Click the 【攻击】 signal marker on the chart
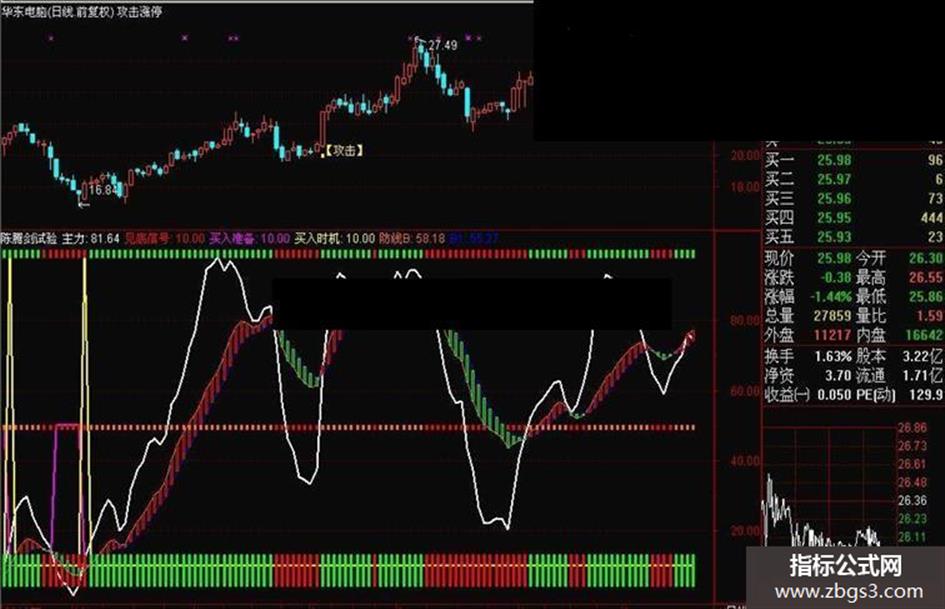945x609 pixels. tap(345, 151)
